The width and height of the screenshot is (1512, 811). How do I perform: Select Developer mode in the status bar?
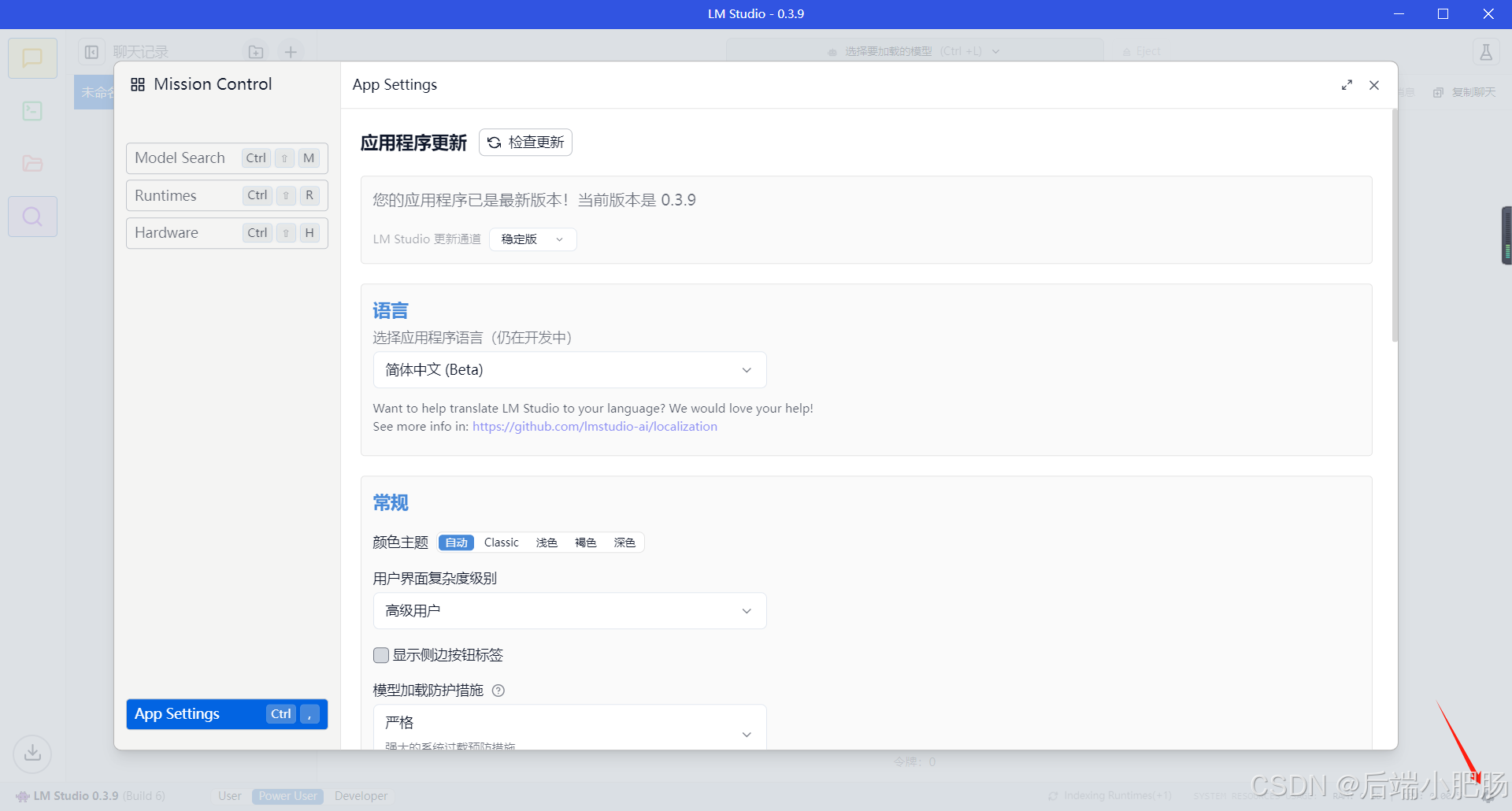tap(361, 796)
